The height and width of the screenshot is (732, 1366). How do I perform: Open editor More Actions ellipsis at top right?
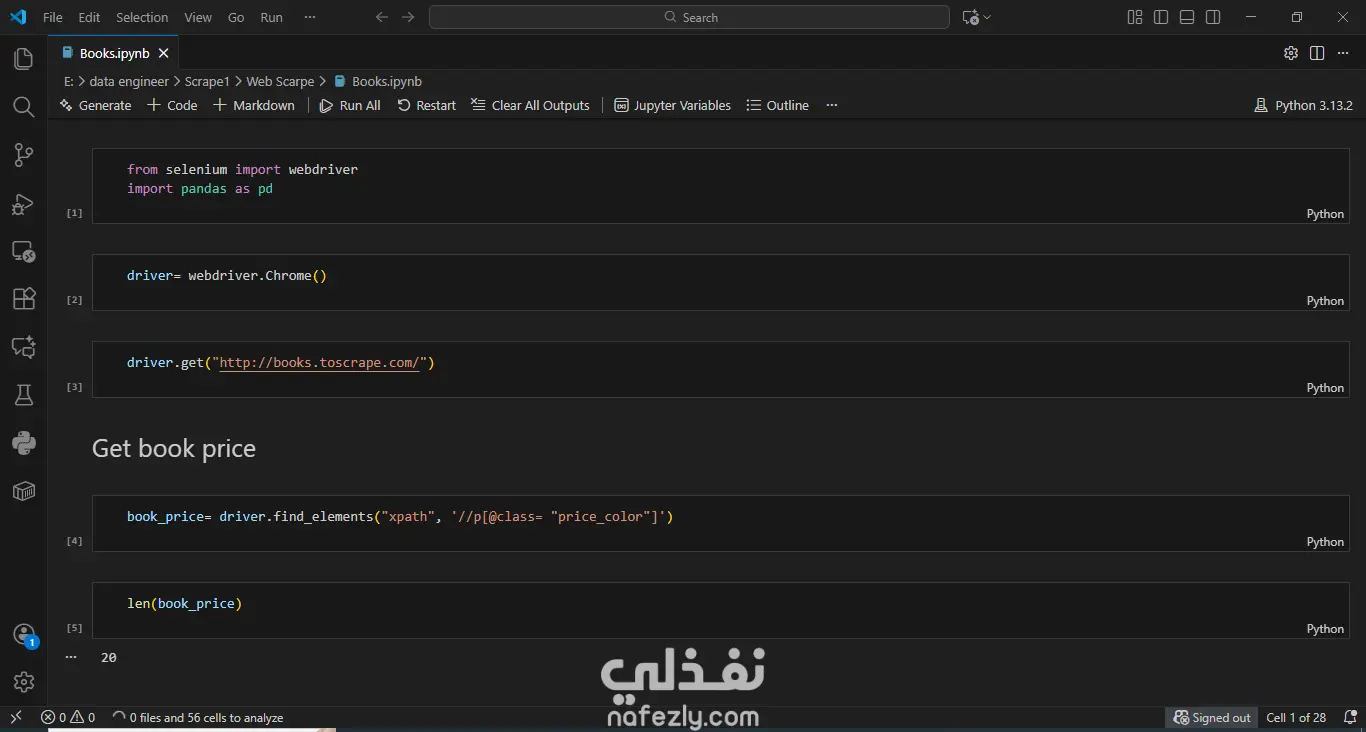[x=1343, y=53]
